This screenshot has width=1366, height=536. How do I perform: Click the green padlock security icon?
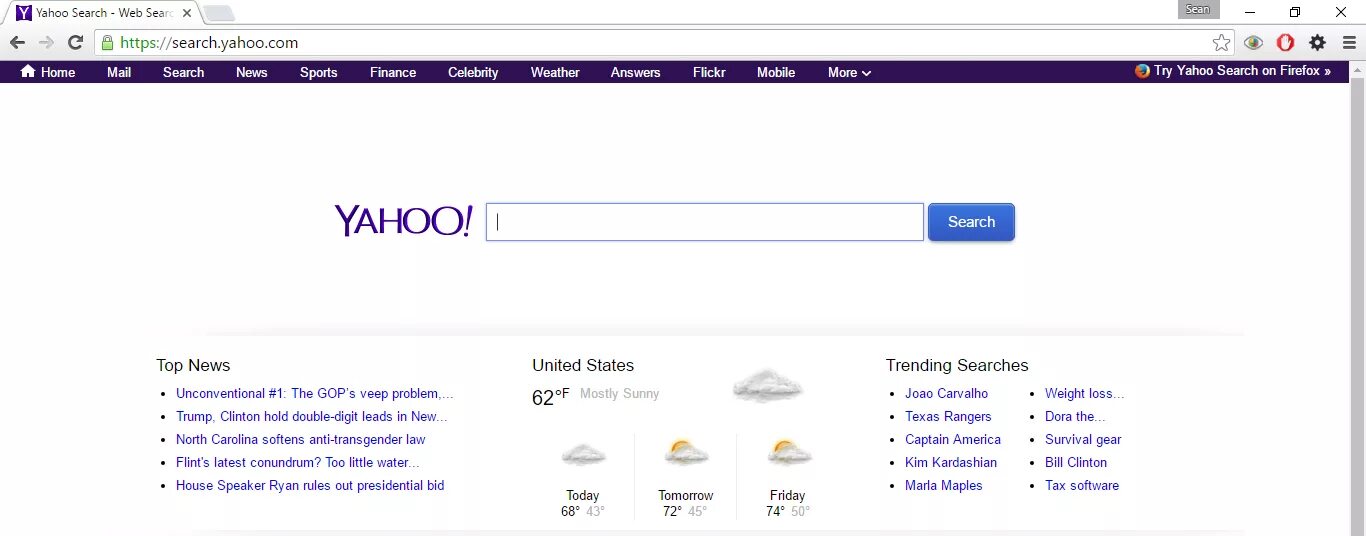107,43
